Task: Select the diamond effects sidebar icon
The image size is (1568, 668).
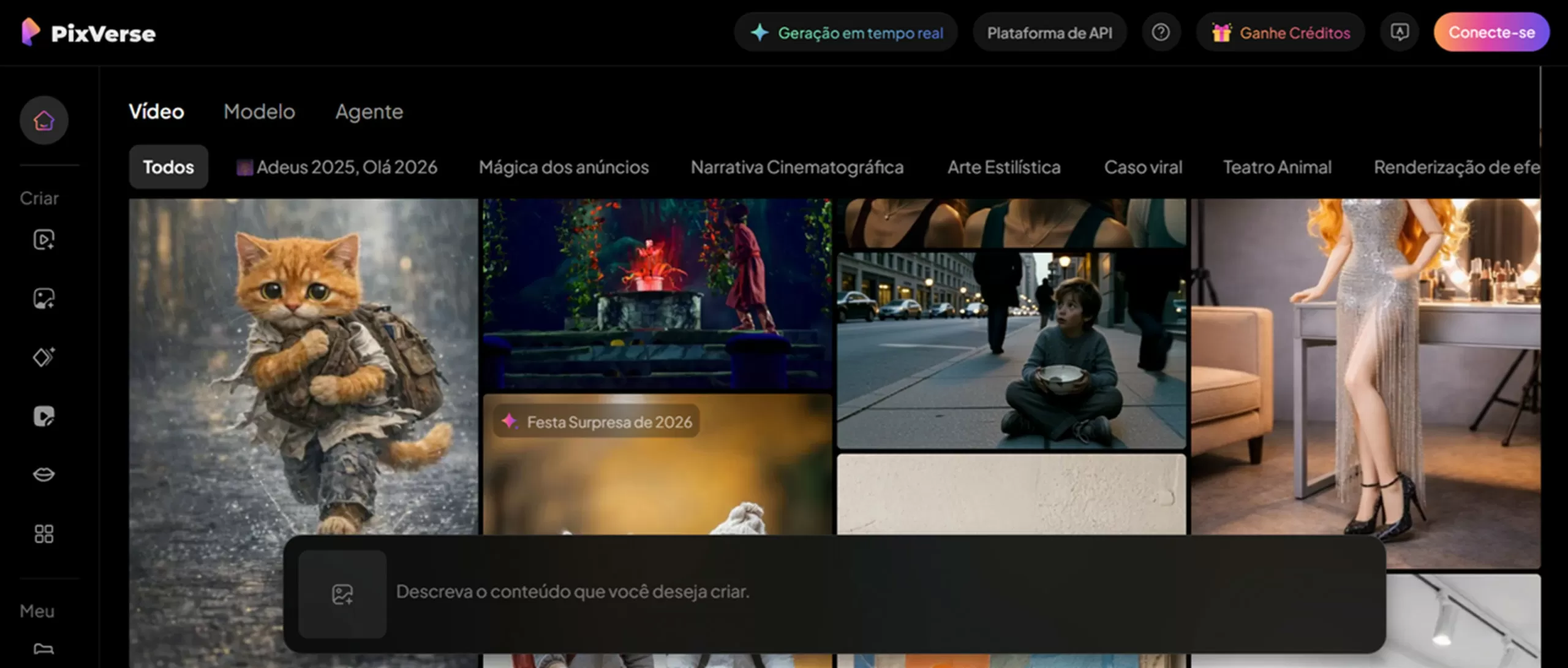Action: coord(43,357)
